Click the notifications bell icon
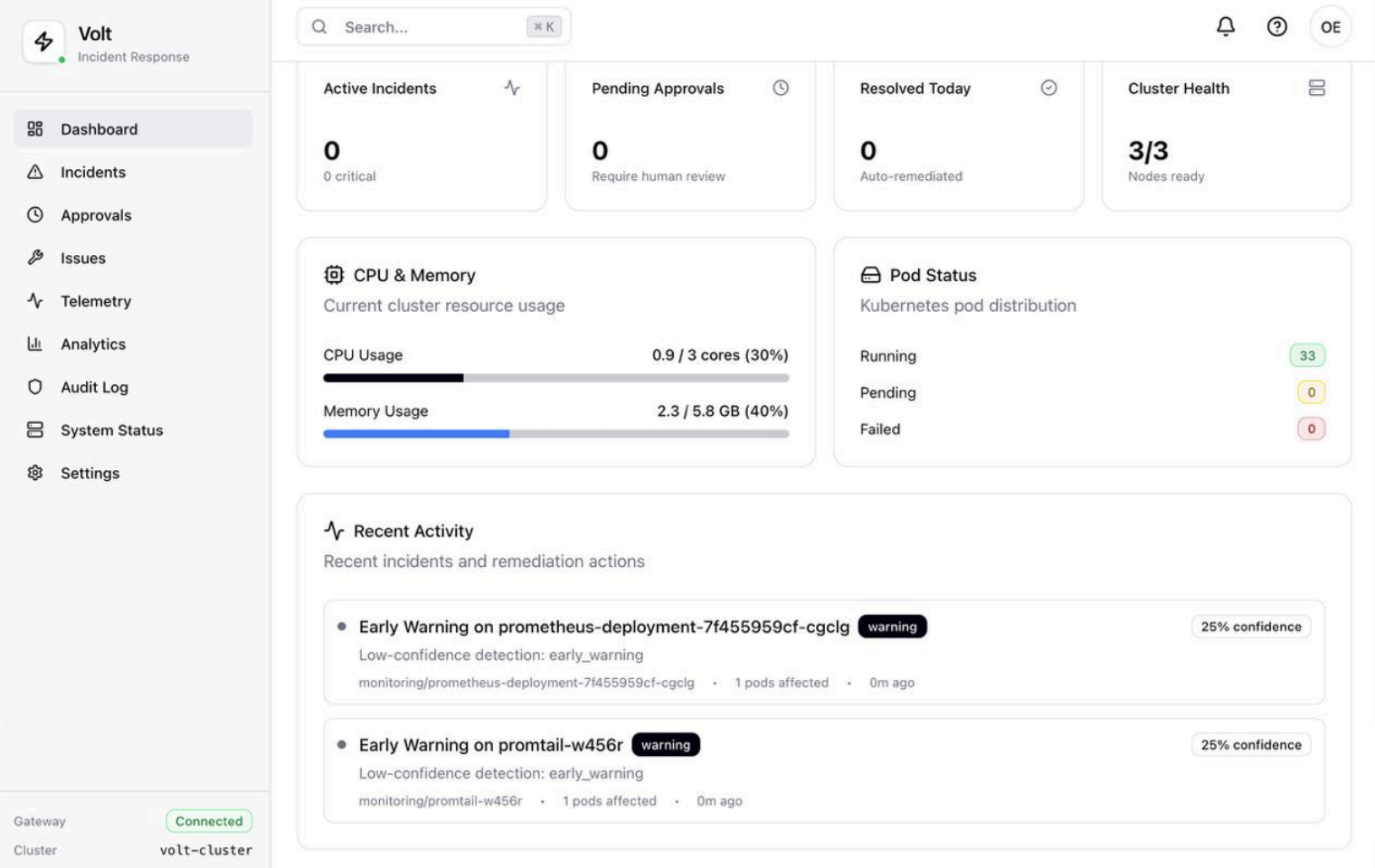This screenshot has height=868, width=1375. pyautogui.click(x=1225, y=26)
